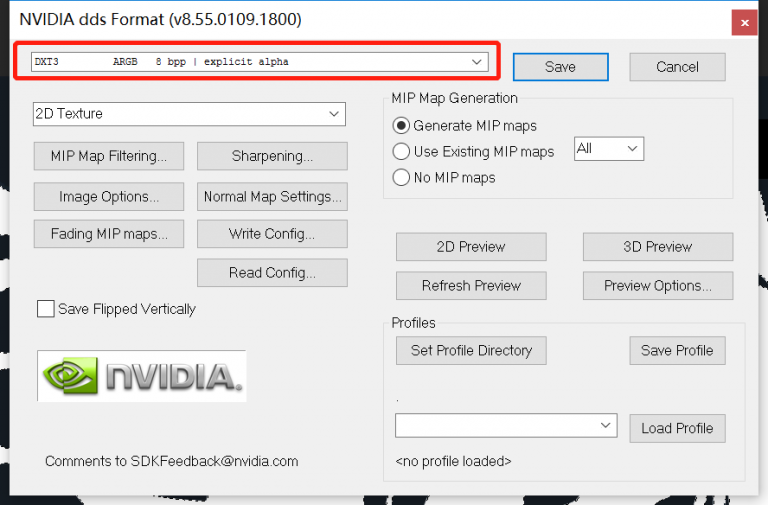
Task: Click the '<no profile loaded>' status text
Action: coord(453,461)
